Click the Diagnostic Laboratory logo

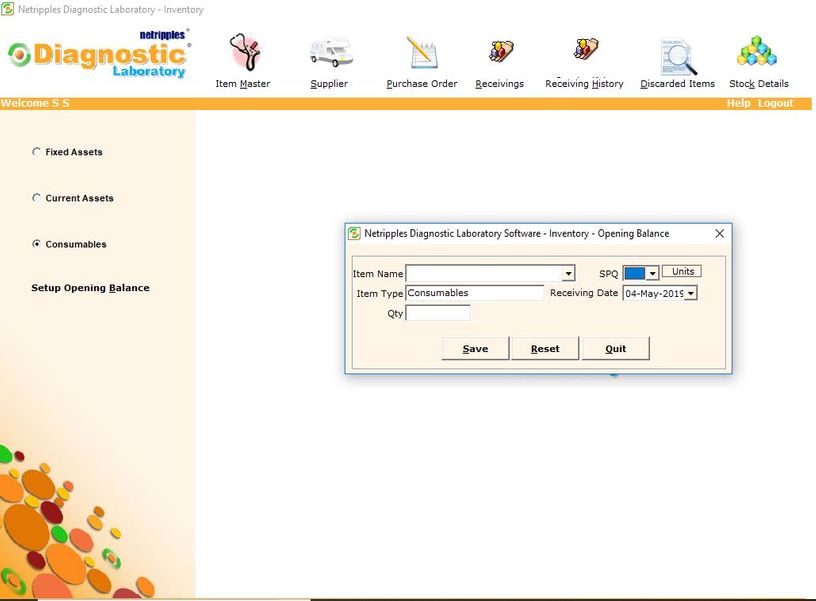coord(99,54)
